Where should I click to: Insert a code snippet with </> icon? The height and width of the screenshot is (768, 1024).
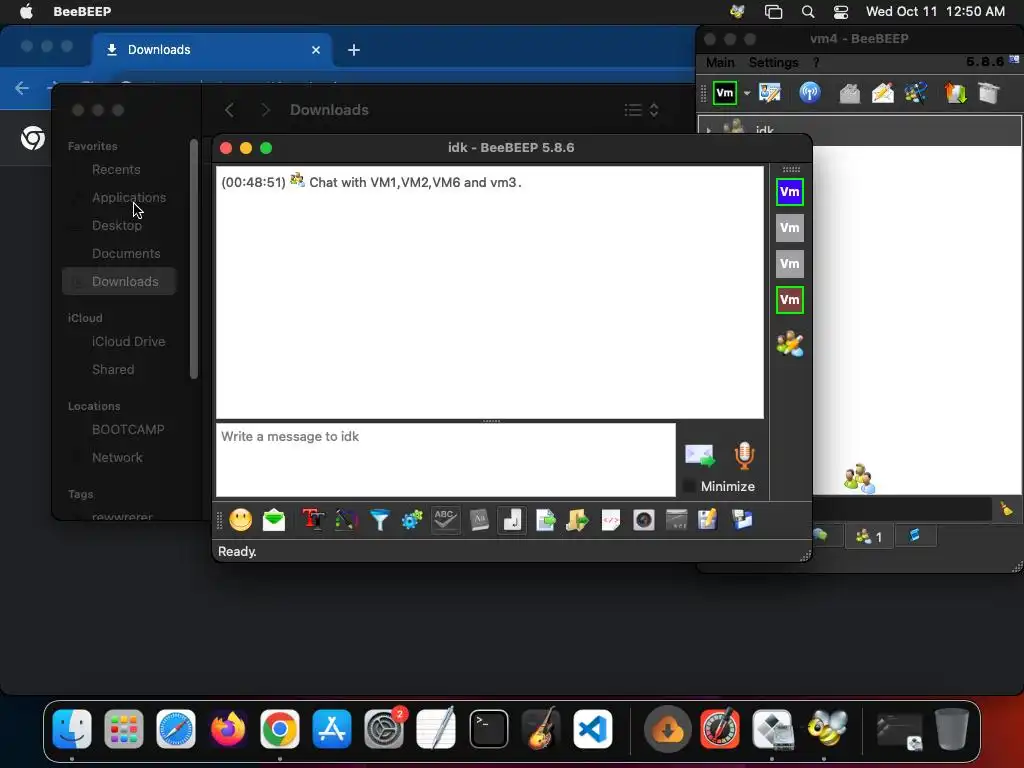611,520
